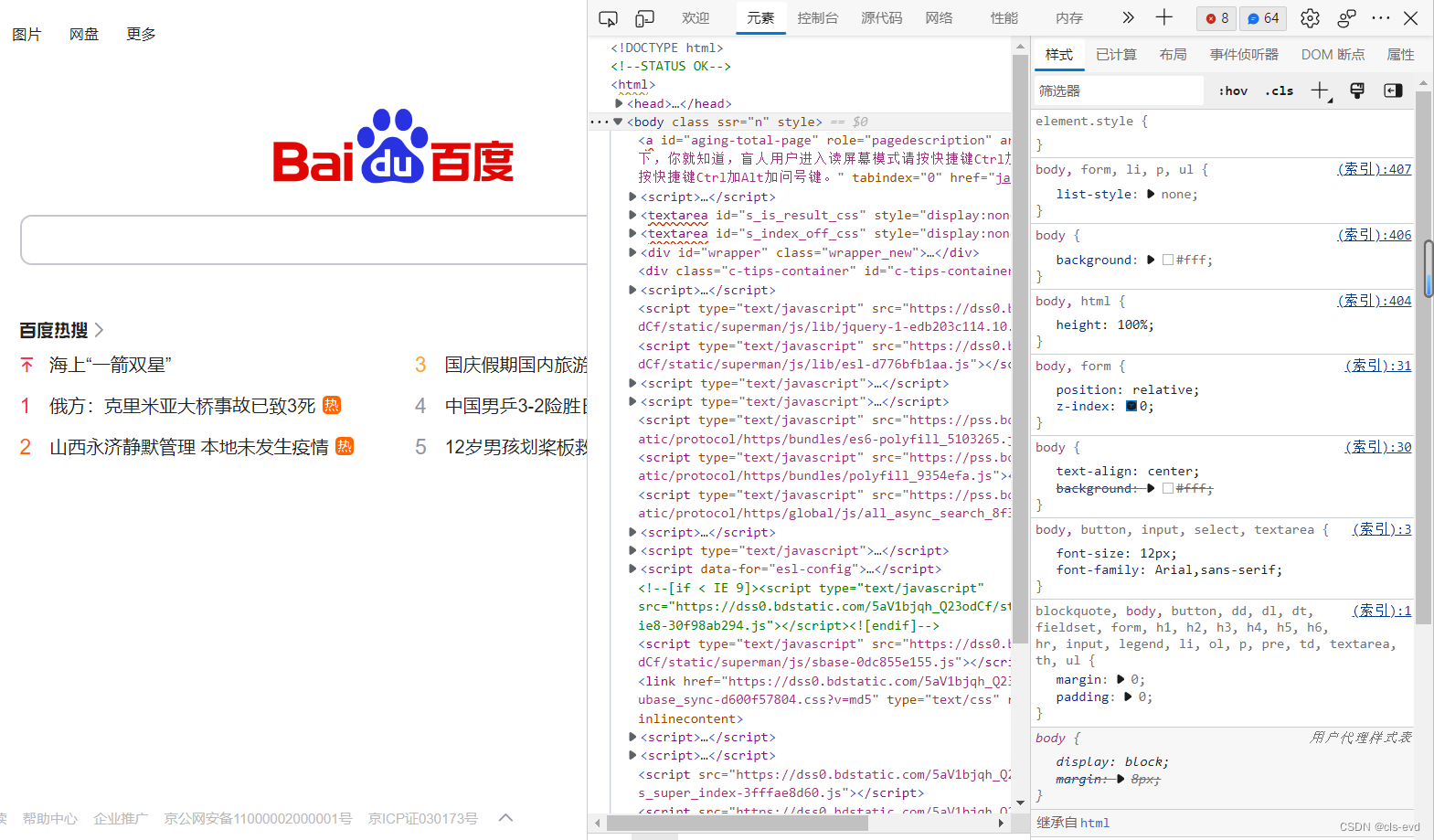This screenshot has height=840, width=1434.
Task: Open source link (索引):30
Action: coord(1378,447)
